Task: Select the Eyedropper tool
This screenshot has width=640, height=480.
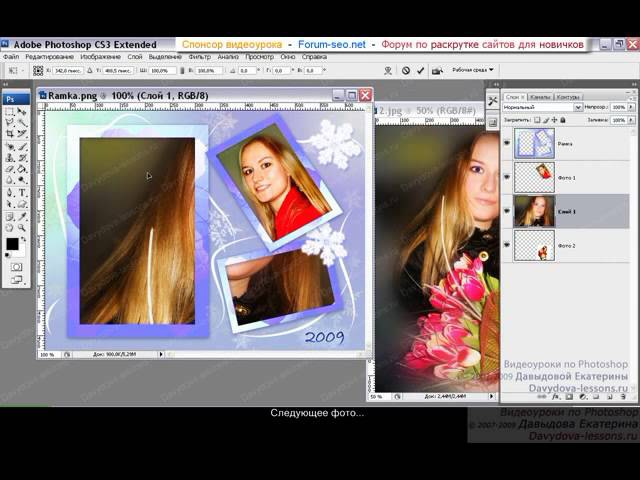Action: (x=22, y=216)
